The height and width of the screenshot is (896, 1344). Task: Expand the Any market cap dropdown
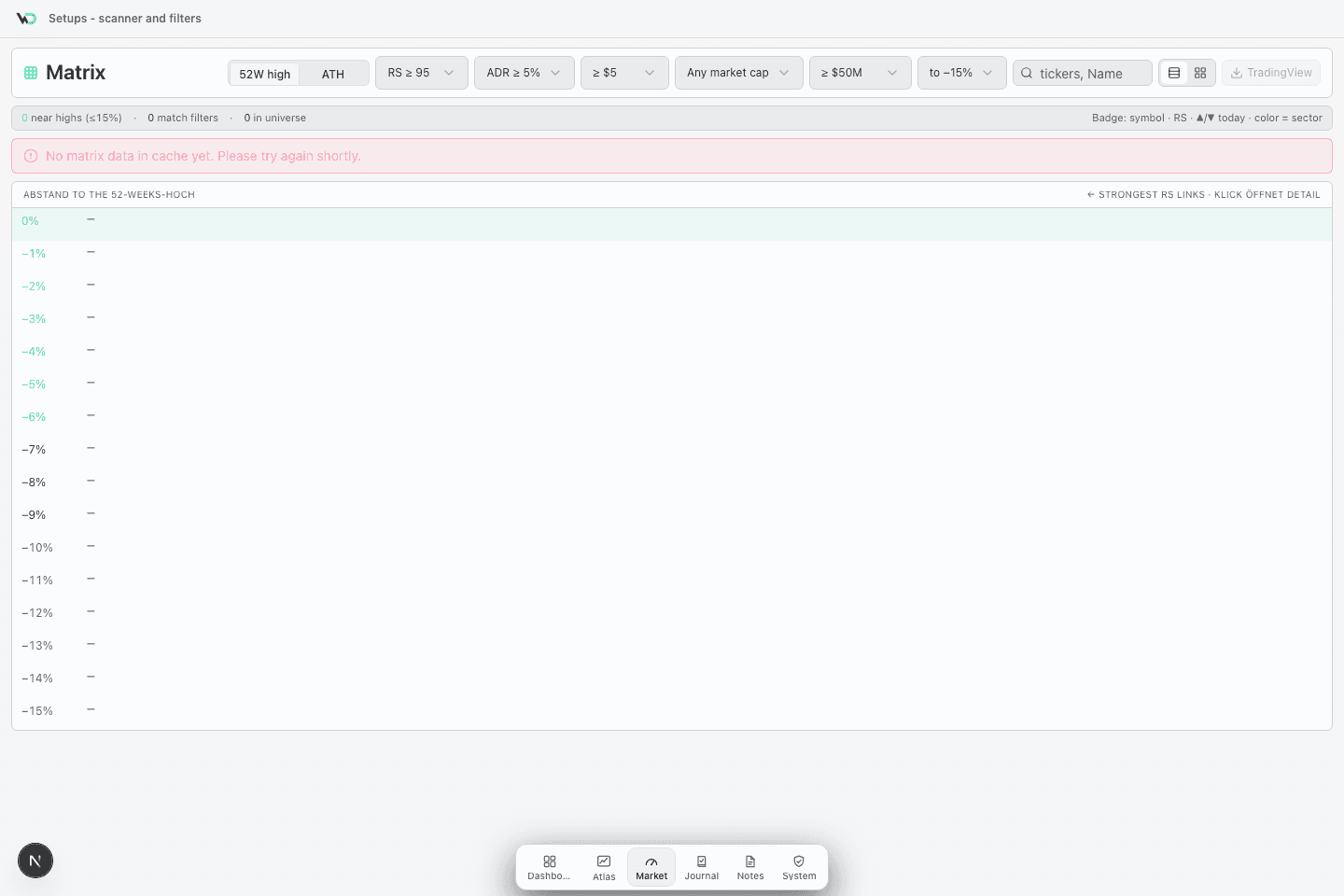pos(739,73)
